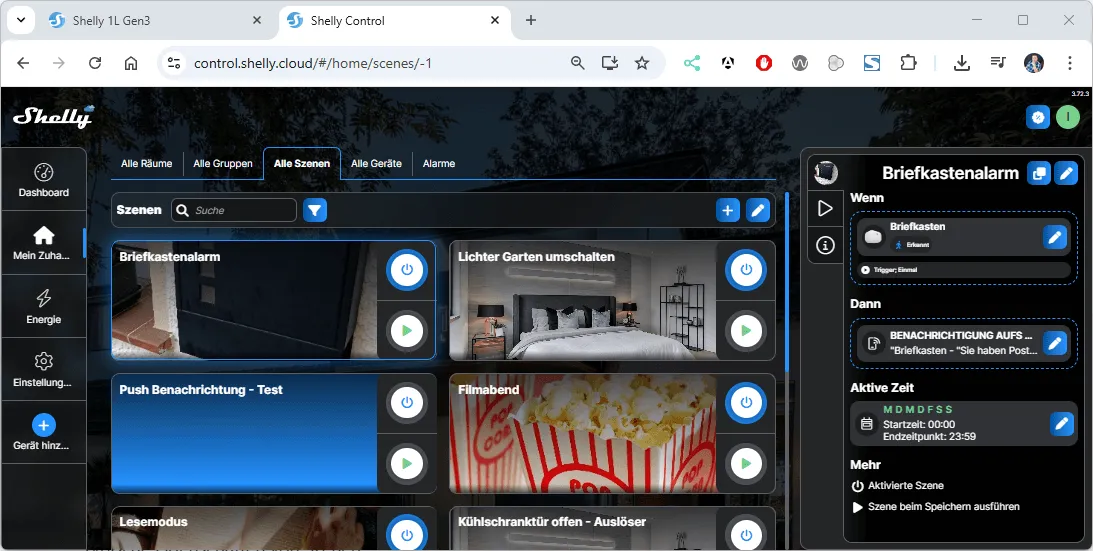Screen dimensions: 1093x551
Task: Click the Briefkasten device name in Wenn
Action: [x=917, y=227]
